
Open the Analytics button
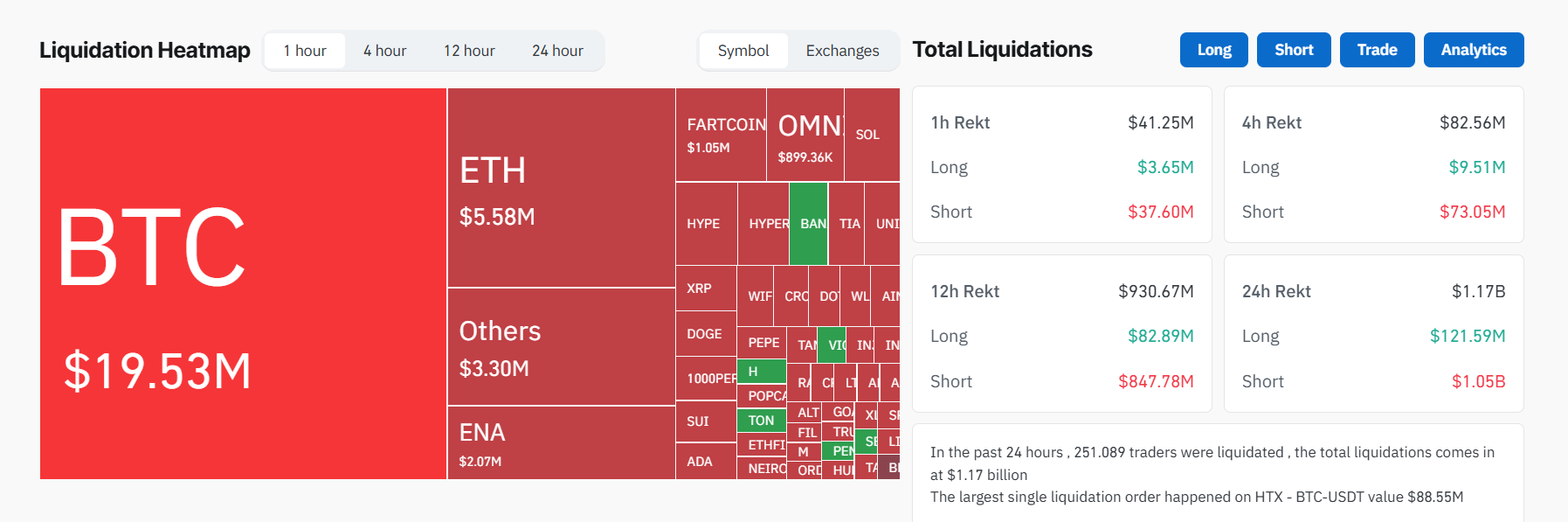coord(1473,50)
